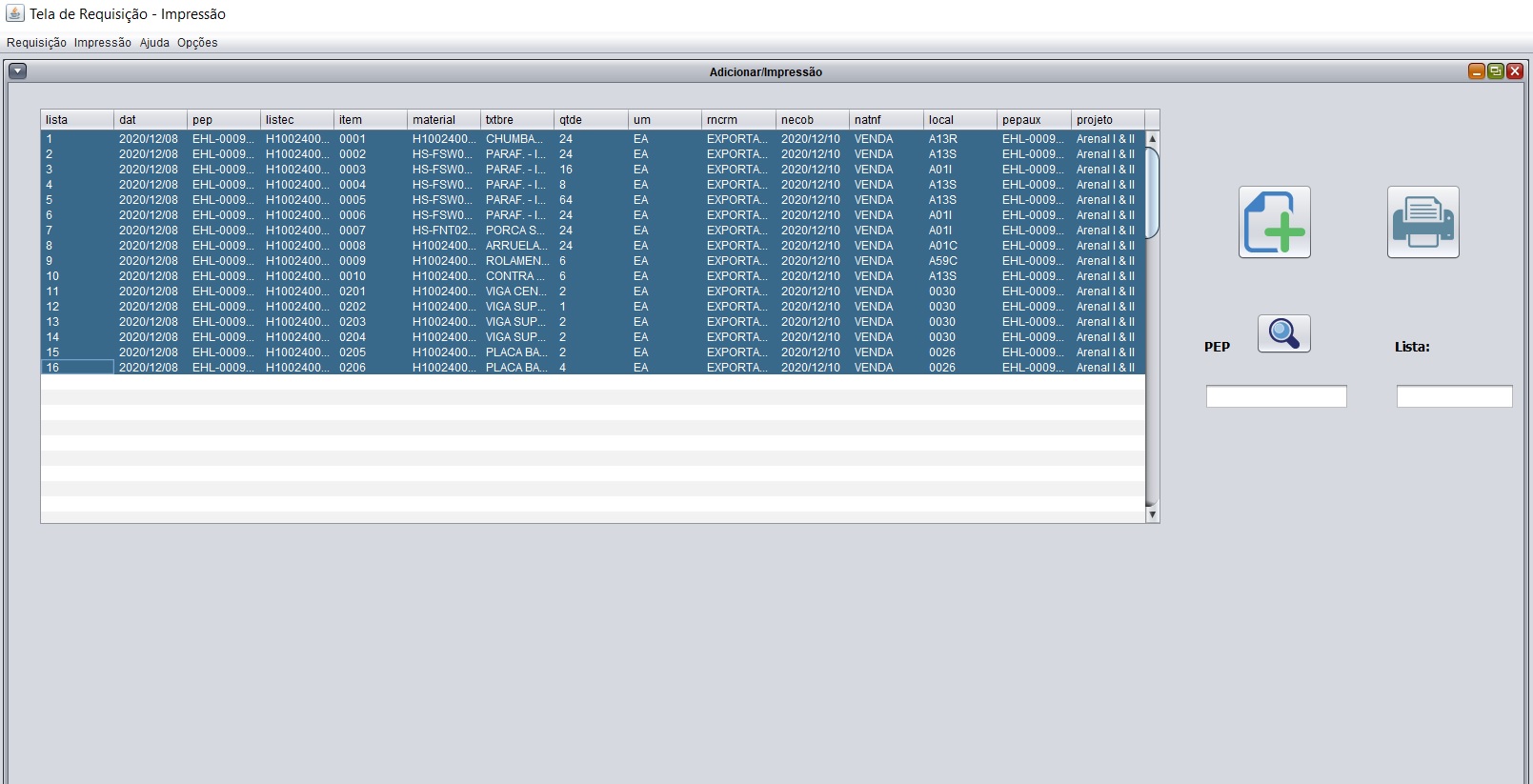1533x784 pixels.
Task: Close the Adicionar/Impressão internal frame
Action: [1515, 71]
